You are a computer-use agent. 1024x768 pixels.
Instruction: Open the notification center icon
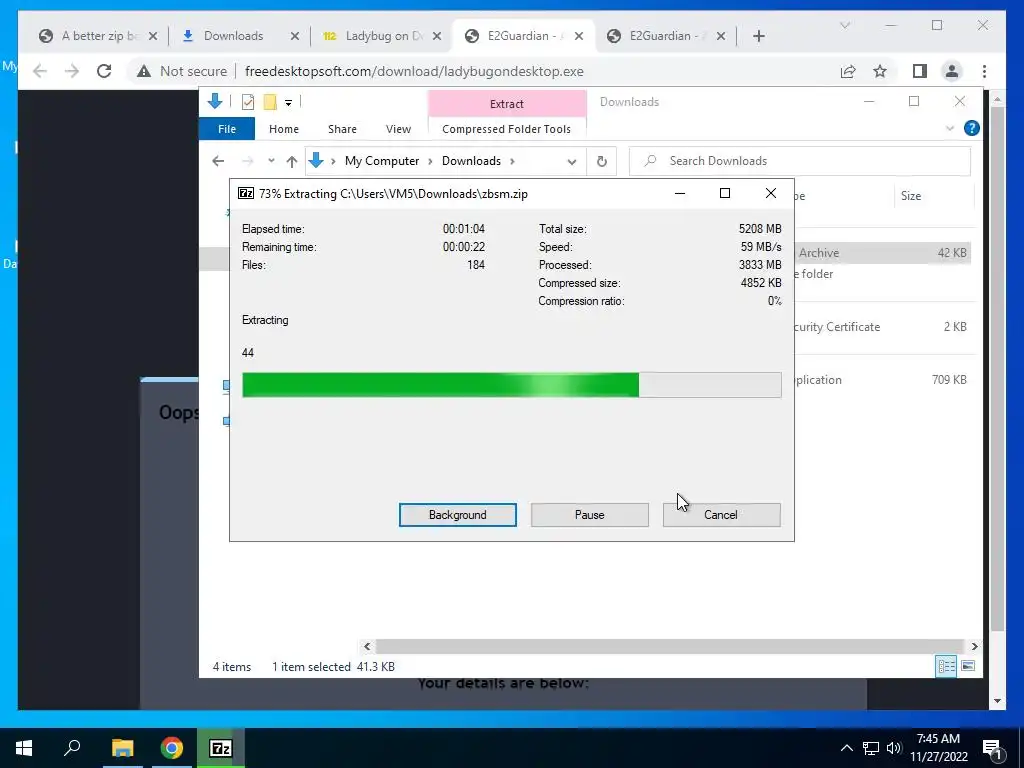point(991,748)
